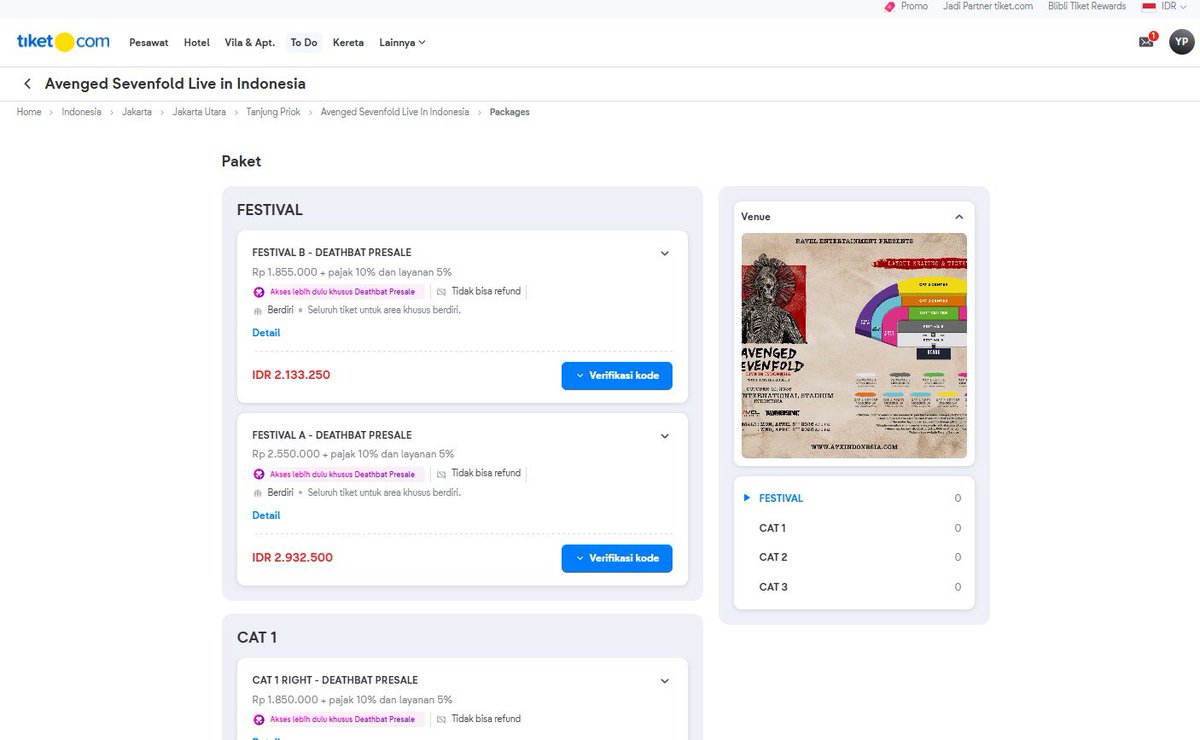Viewport: 1200px width, 740px height.
Task: Open Blibli Tiket Rewards link
Action: (1087, 6)
